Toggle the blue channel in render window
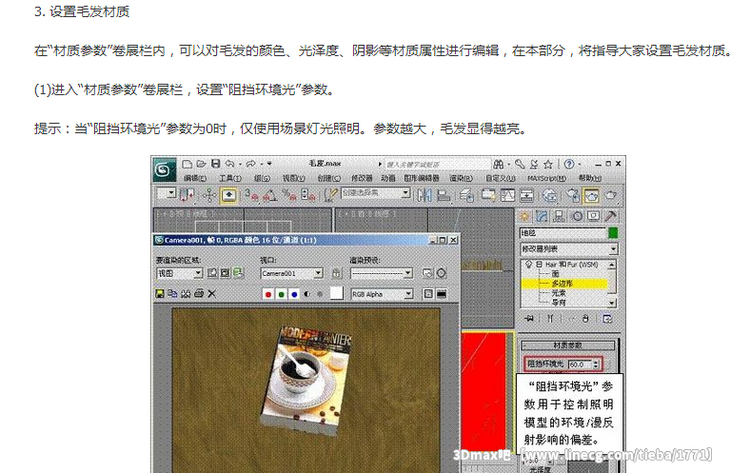The image size is (750, 473). [294, 294]
